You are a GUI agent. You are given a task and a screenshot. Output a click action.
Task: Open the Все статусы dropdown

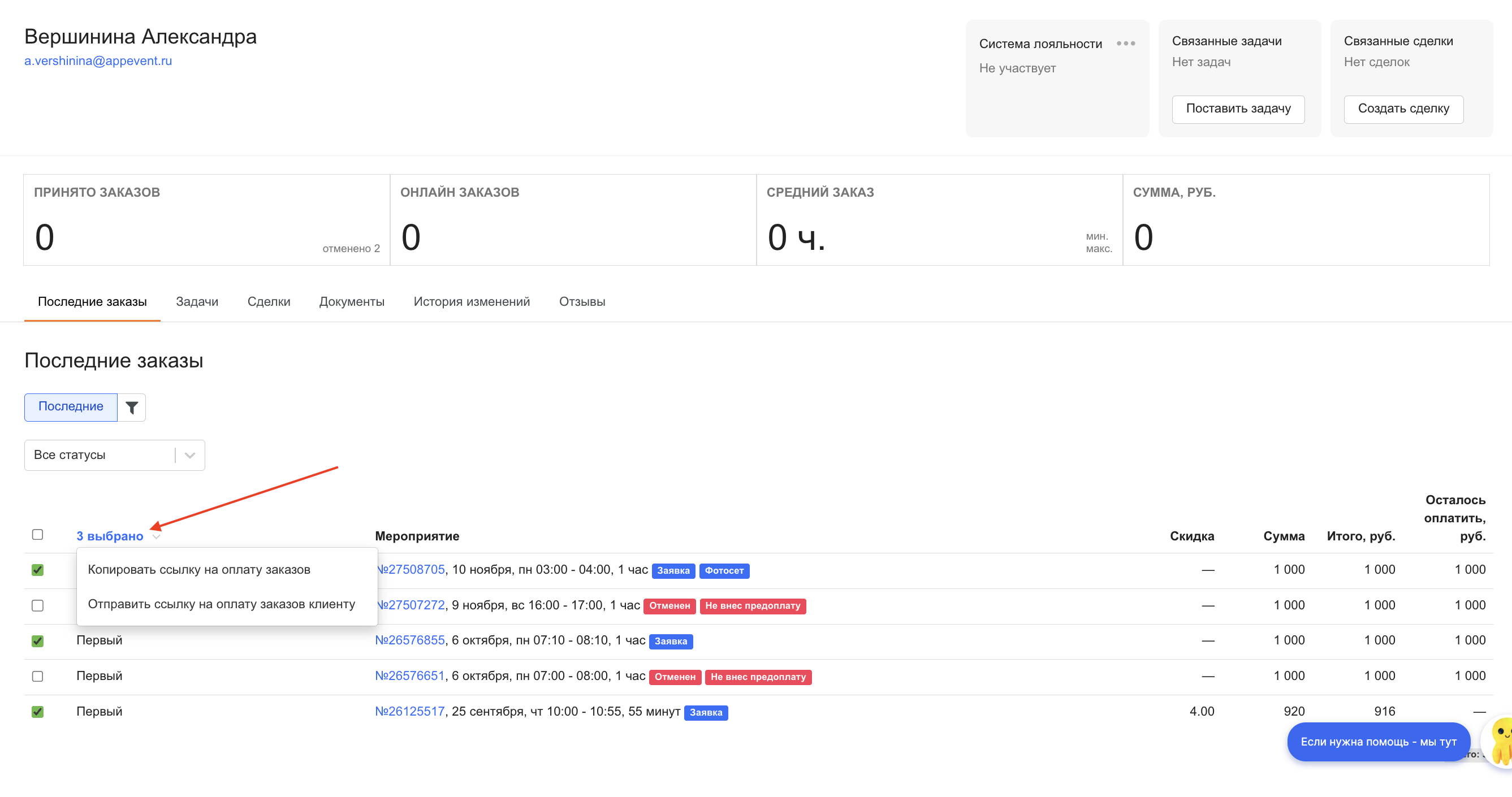114,455
